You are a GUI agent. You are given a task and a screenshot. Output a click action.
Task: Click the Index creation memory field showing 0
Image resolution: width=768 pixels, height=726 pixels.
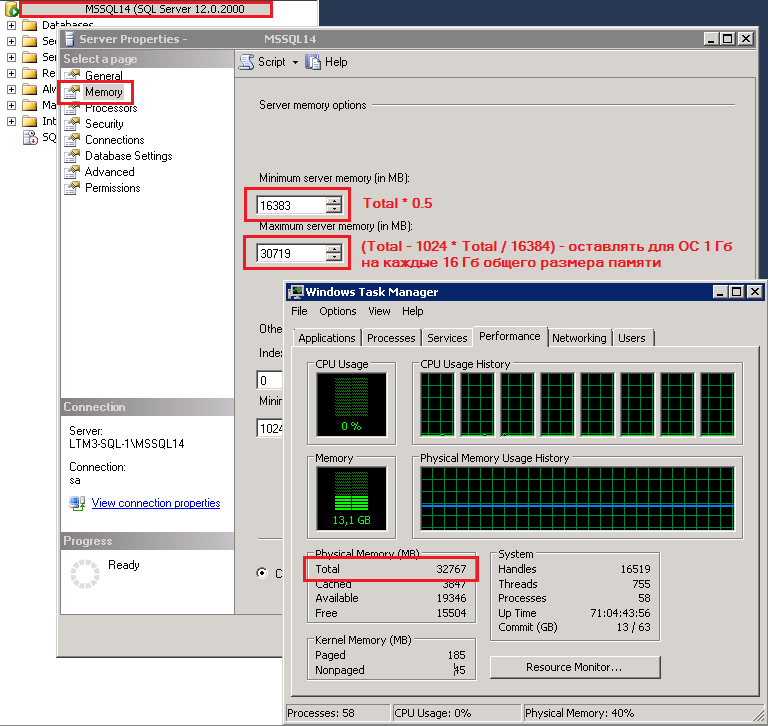[270, 381]
